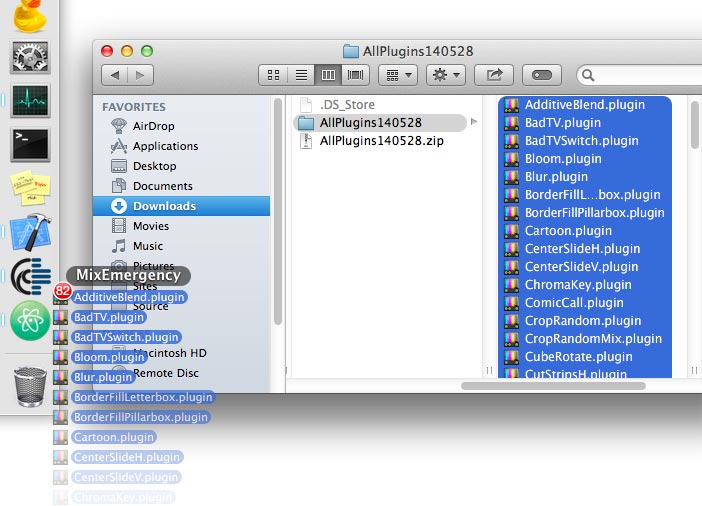Select ComicCall.plugin in the Finder column
The height and width of the screenshot is (506, 702).
click(x=585, y=303)
